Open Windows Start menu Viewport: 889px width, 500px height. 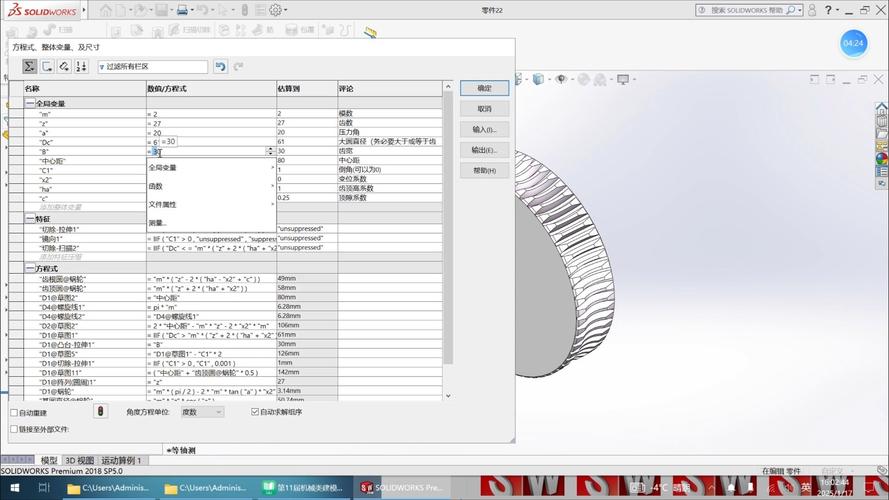click(x=15, y=488)
